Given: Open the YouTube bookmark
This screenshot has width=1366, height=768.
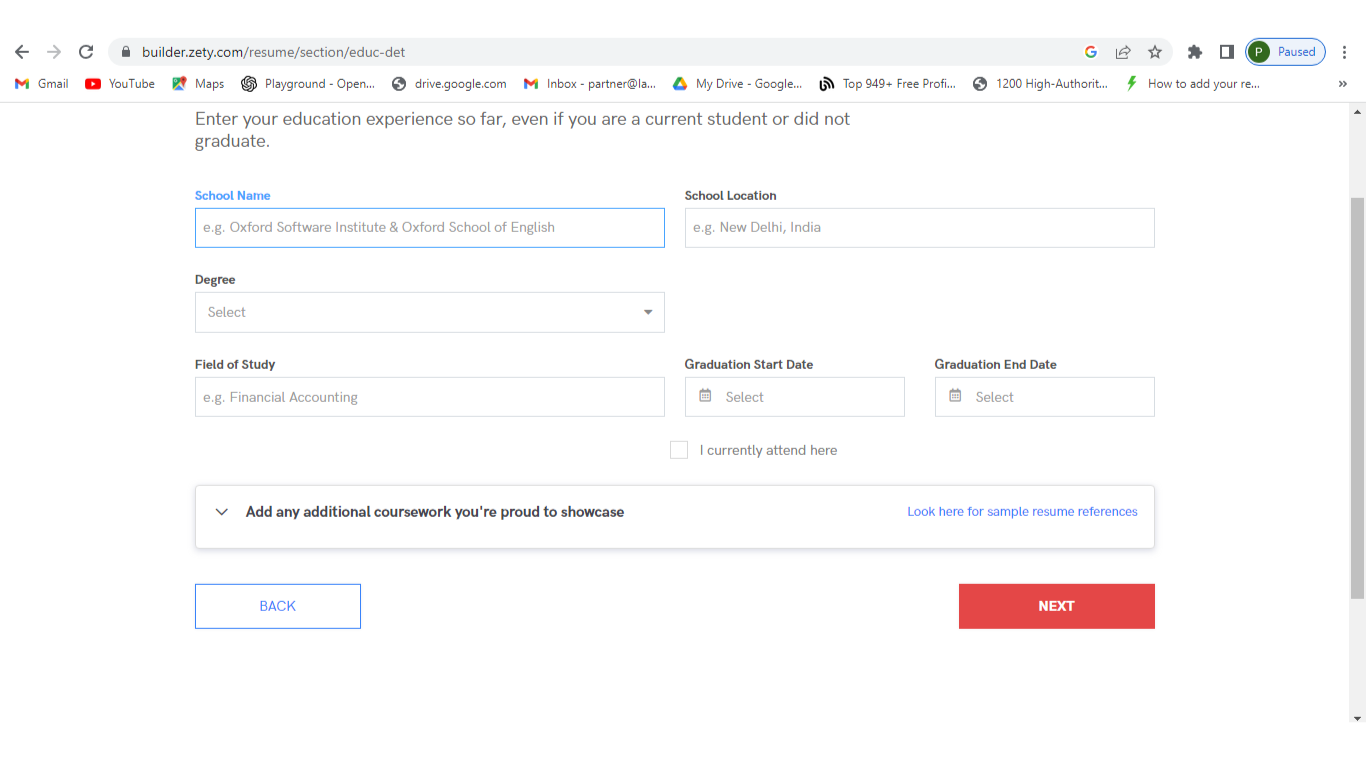Looking at the screenshot, I should coord(120,84).
